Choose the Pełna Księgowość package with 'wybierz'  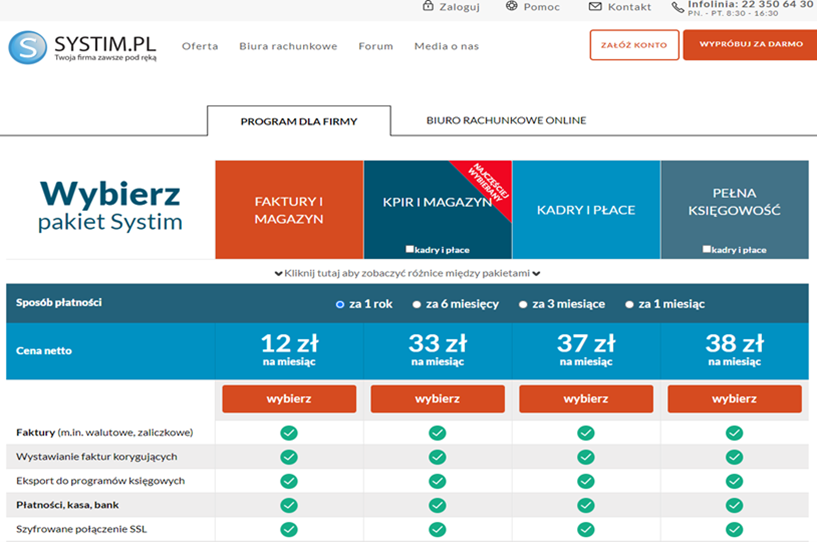click(735, 399)
